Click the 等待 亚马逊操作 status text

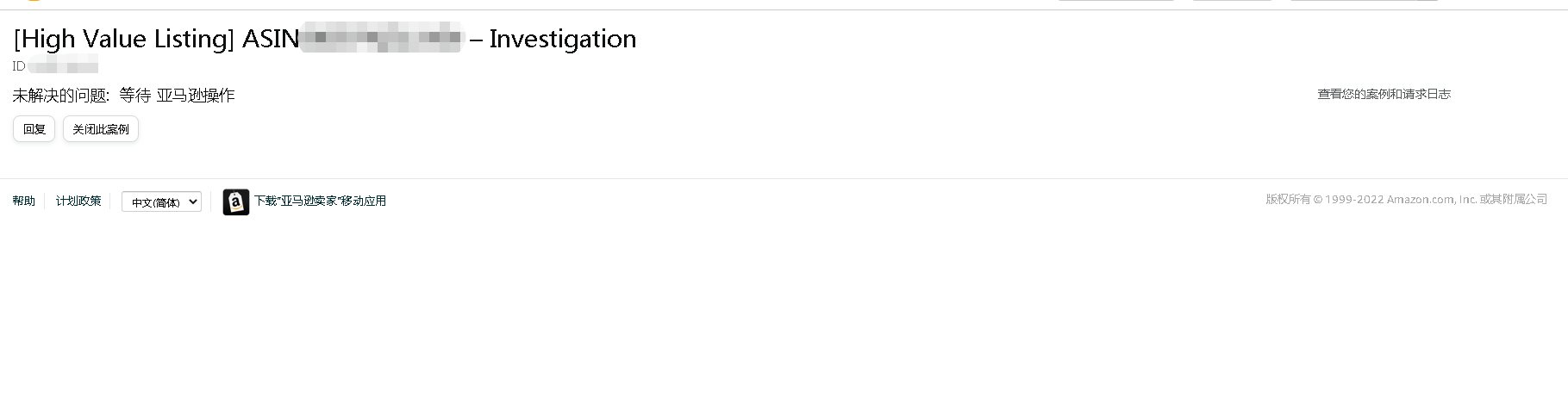[x=177, y=95]
